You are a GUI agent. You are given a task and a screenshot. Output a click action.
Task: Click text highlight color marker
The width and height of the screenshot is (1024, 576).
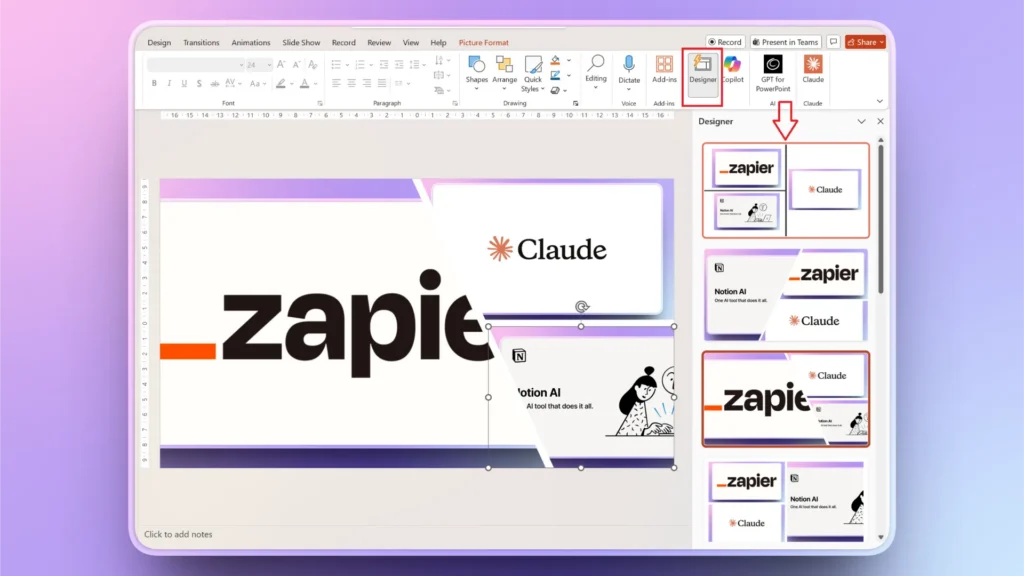pos(281,84)
